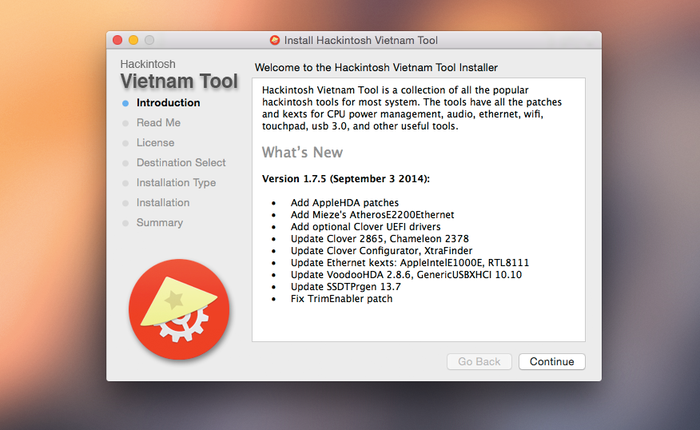Select the Introduction step in sidebar
Image resolution: width=700 pixels, height=430 pixels.
pyautogui.click(x=168, y=103)
